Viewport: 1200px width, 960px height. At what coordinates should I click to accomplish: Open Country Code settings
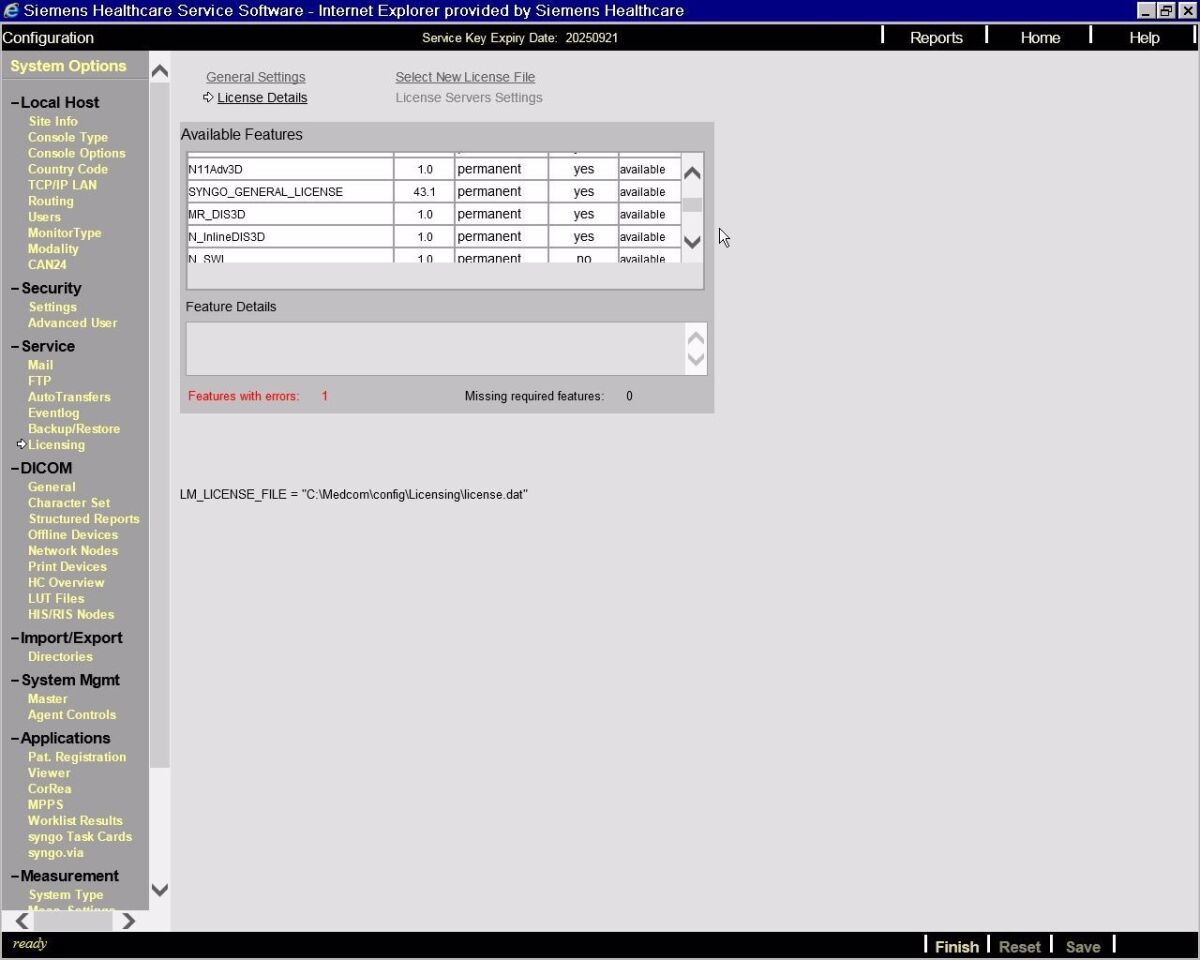(68, 169)
